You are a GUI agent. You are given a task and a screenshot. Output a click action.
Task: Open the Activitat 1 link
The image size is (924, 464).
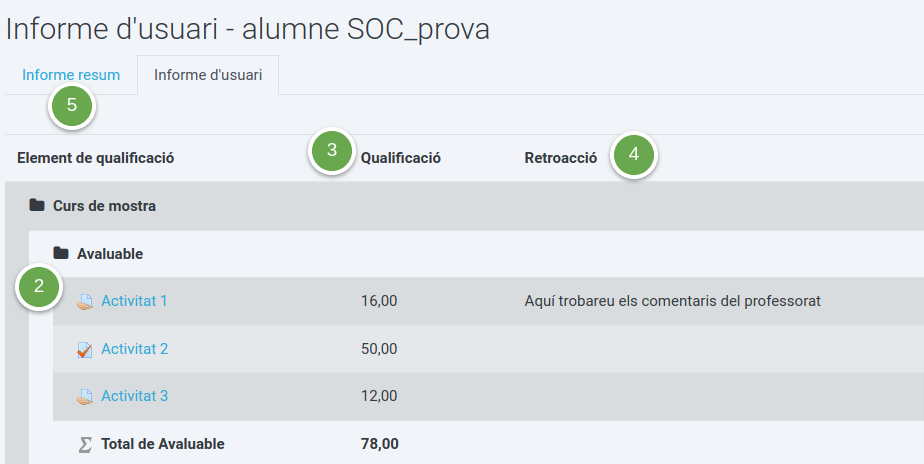(134, 301)
